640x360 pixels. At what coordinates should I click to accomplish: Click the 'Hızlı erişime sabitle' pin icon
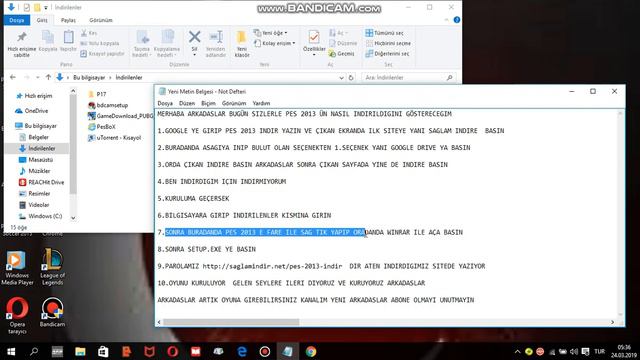[x=22, y=38]
